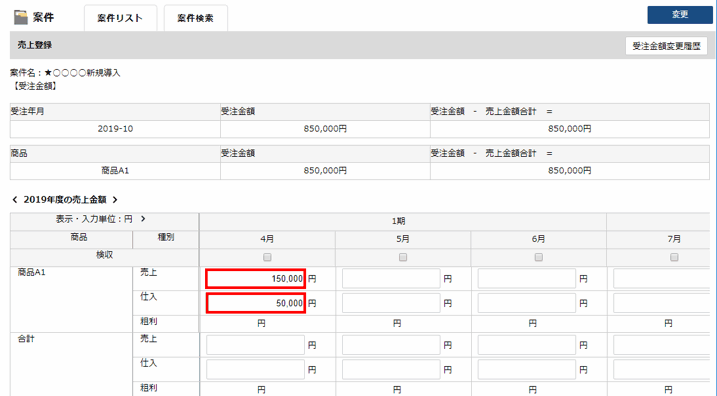Click 商品A1 仕入 field for 4月
Viewport: 717px width, 396px height.
[x=256, y=303]
